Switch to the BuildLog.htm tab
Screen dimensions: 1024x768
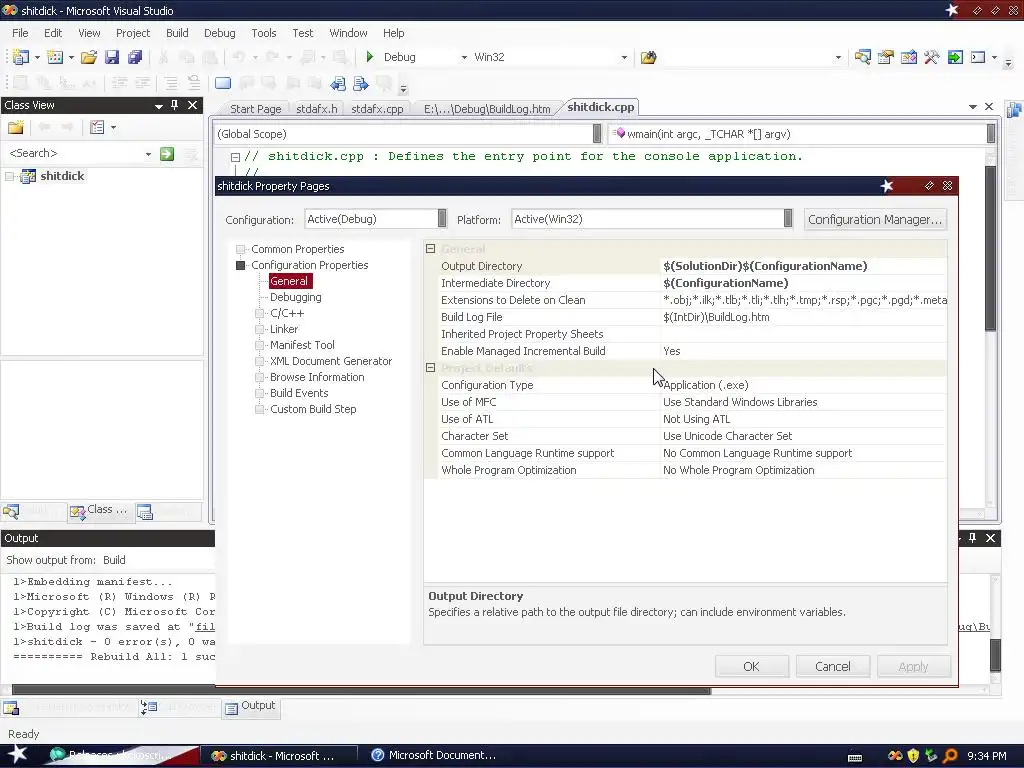[487, 108]
